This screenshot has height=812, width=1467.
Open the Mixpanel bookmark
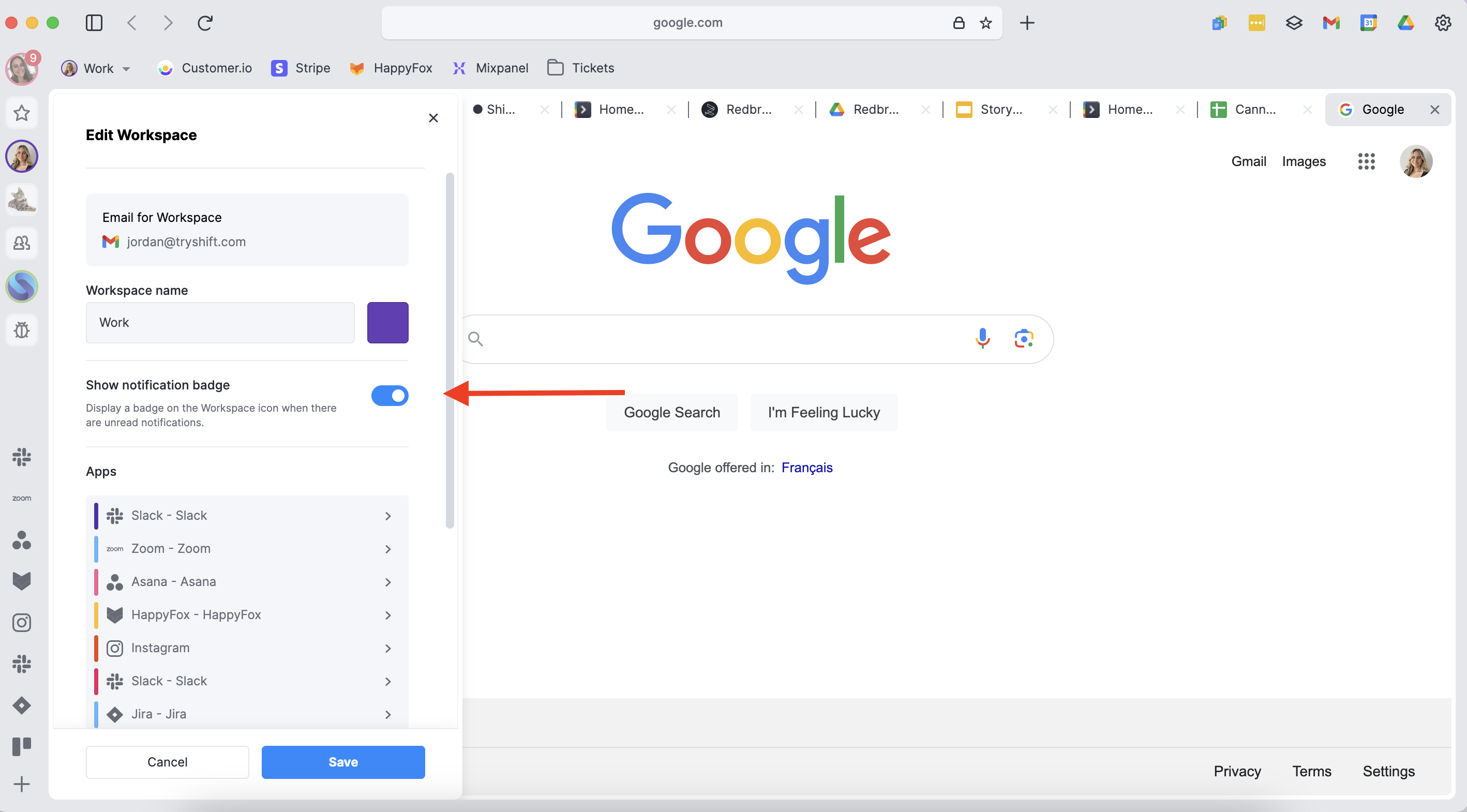click(x=490, y=68)
